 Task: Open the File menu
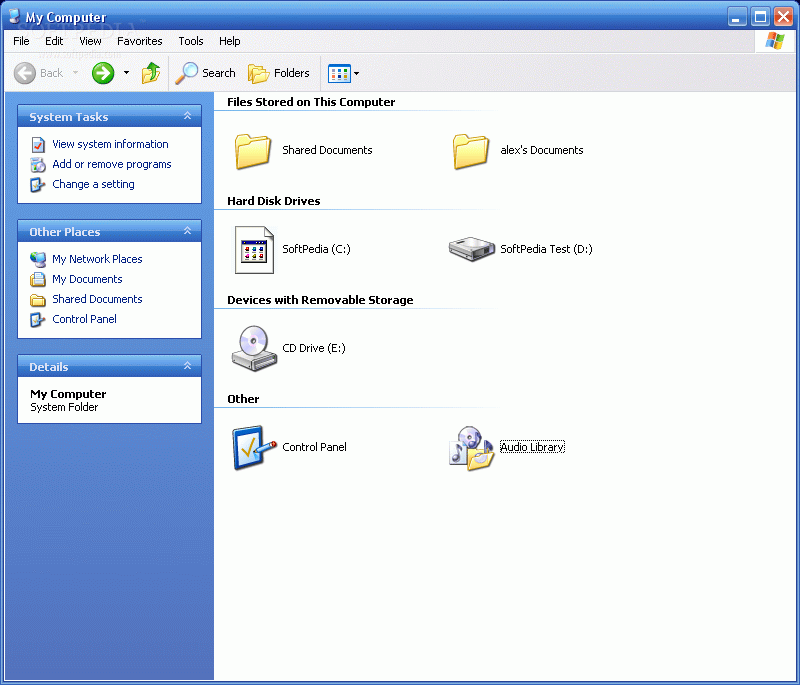[x=21, y=41]
